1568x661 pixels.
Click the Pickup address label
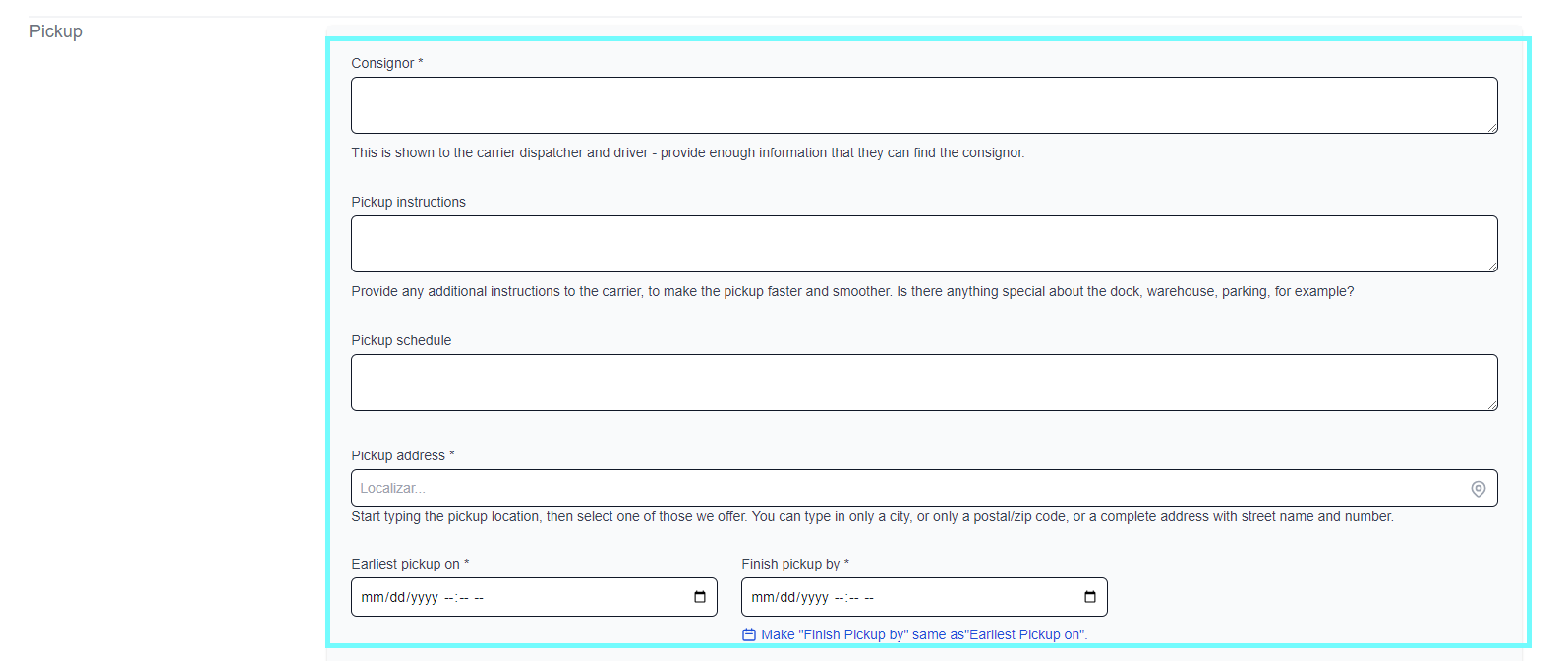pyautogui.click(x=403, y=455)
